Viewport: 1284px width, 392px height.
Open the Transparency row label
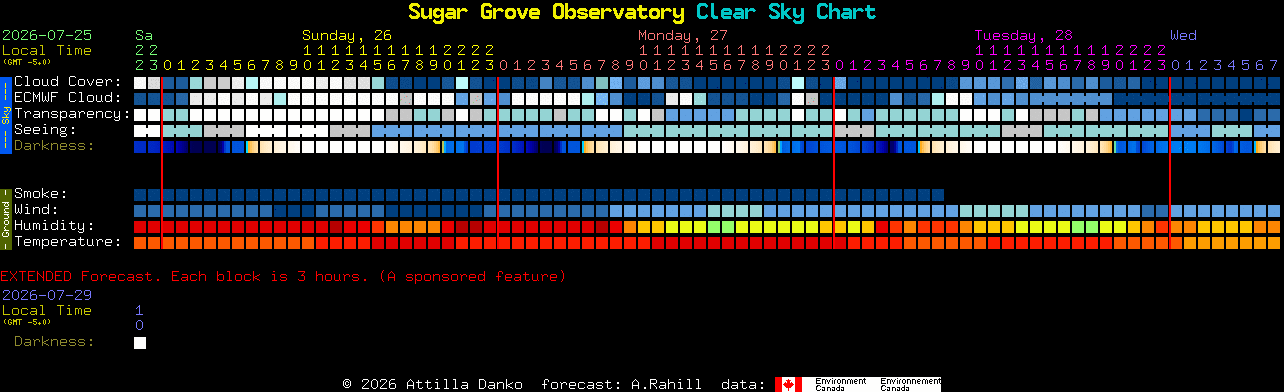pos(72,114)
